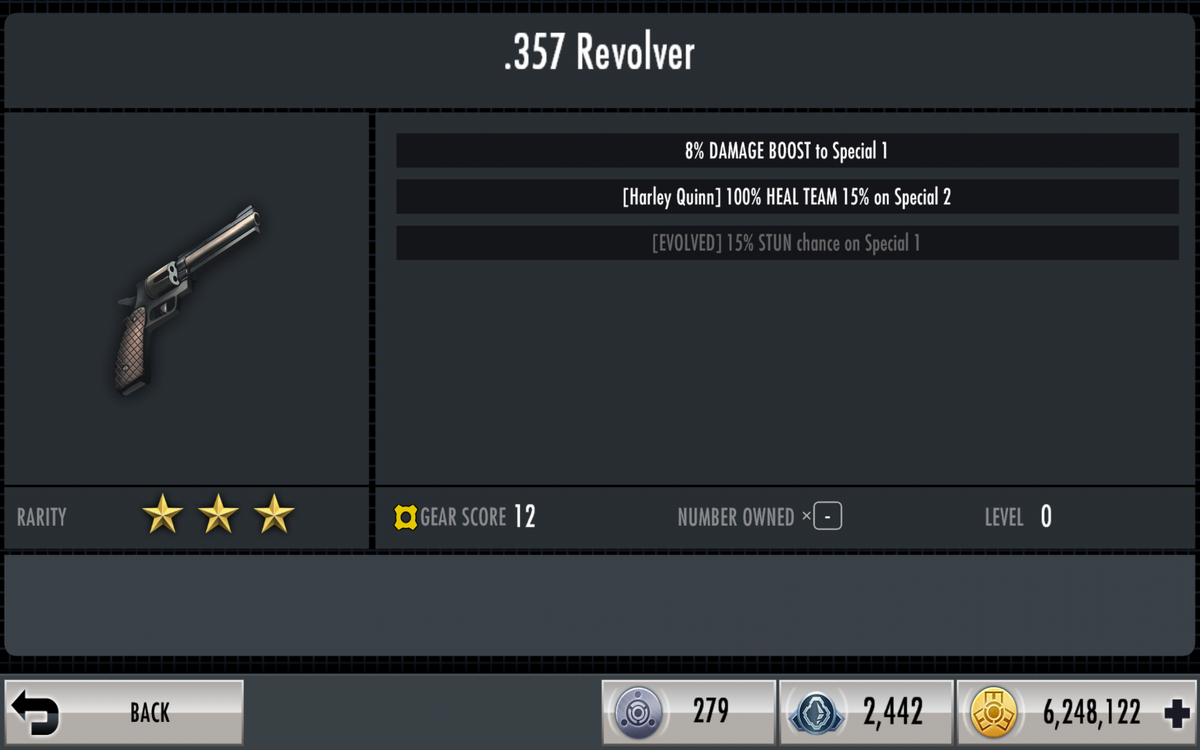Tap the back arrow icon

pos(36,713)
